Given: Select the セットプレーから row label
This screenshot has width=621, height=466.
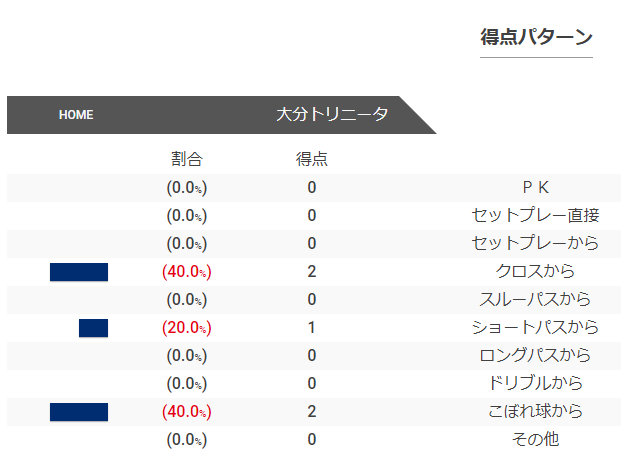Looking at the screenshot, I should [x=535, y=243].
